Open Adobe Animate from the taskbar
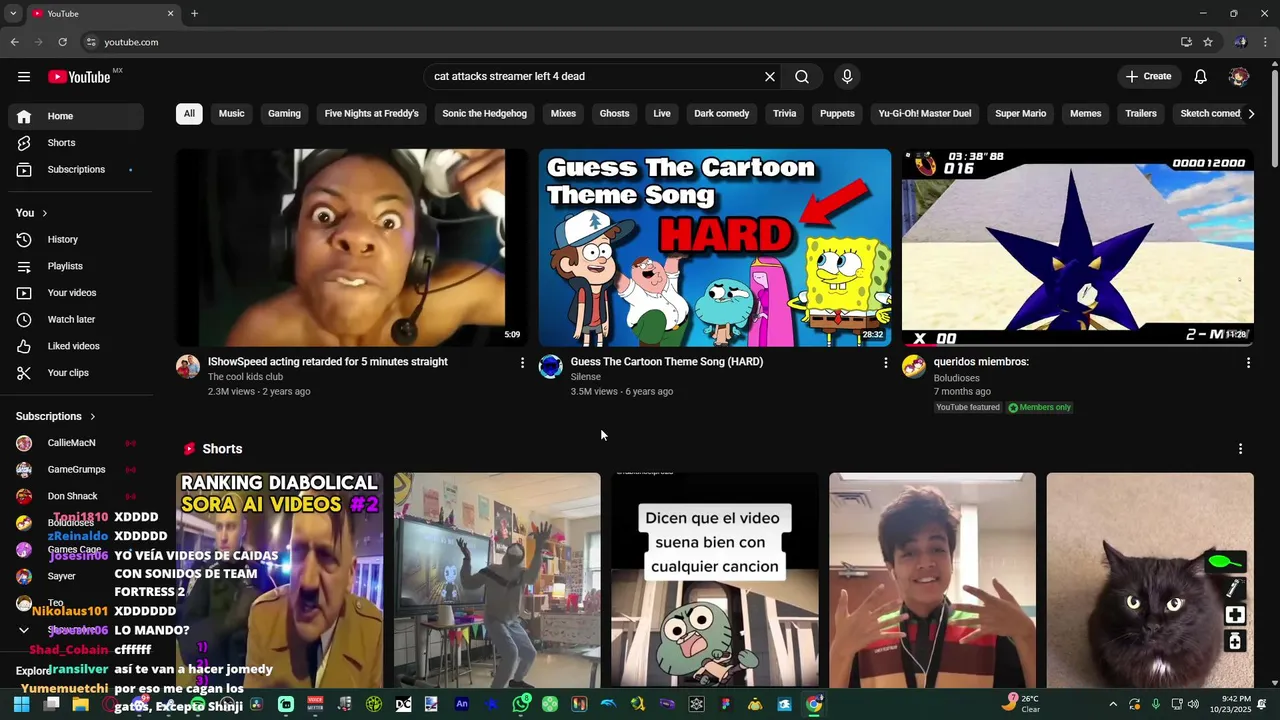Screen dimensions: 1280x720 [x=462, y=704]
